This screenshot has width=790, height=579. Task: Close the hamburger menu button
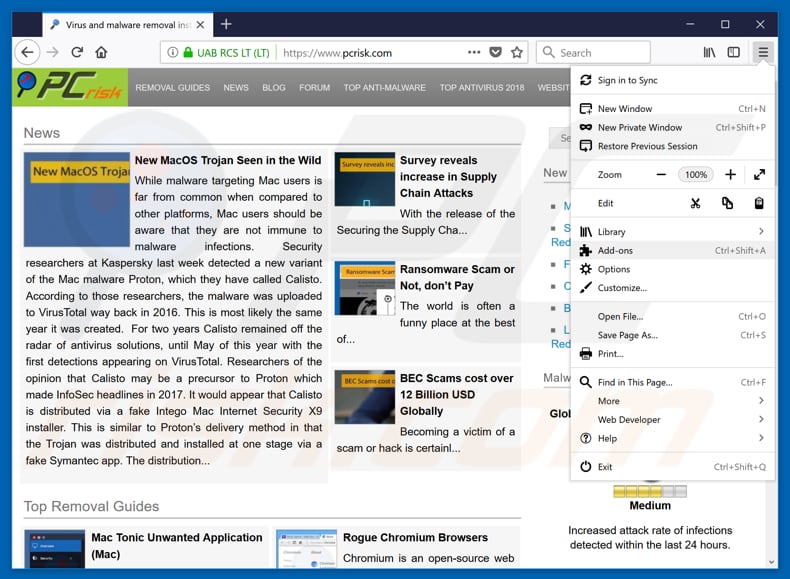tap(763, 52)
